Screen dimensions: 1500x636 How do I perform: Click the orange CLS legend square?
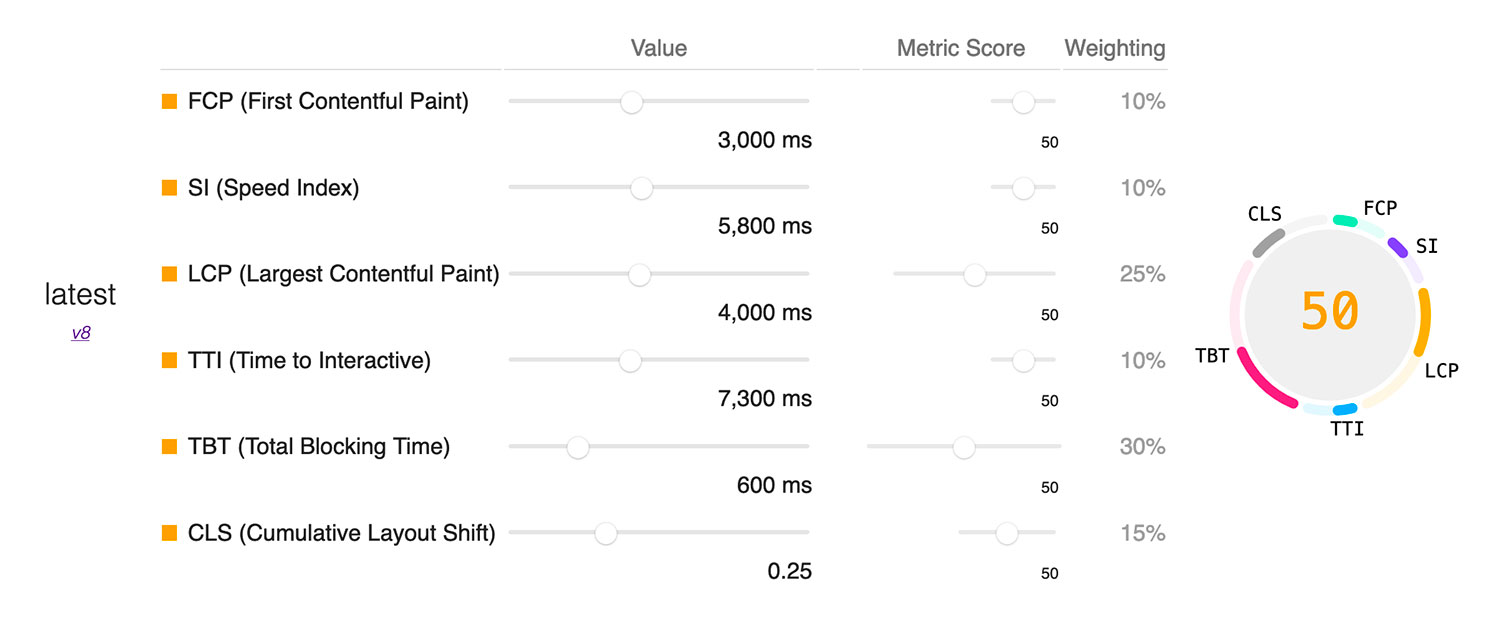click(x=170, y=533)
